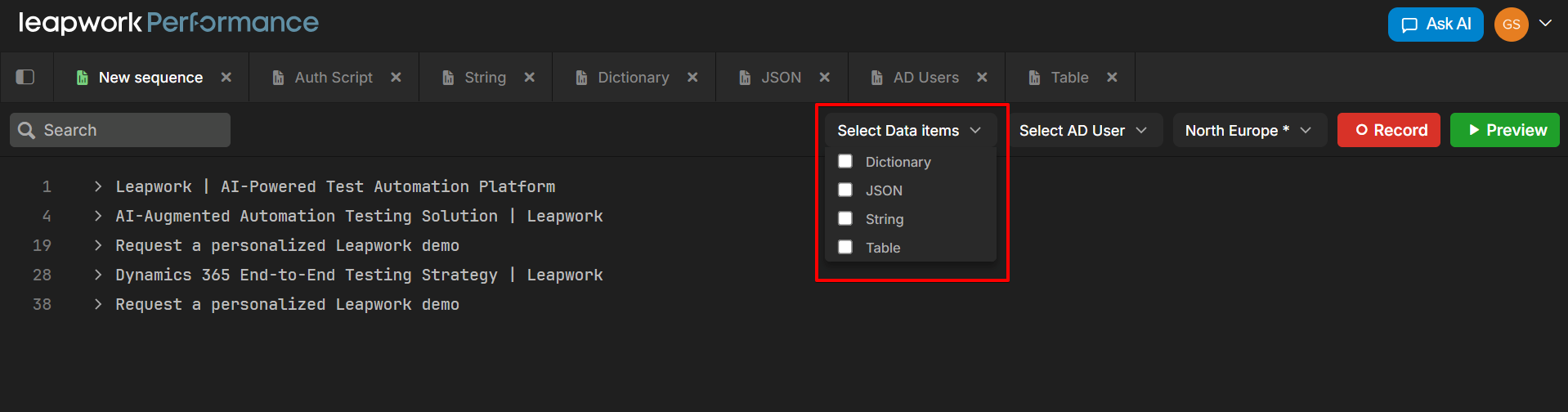Check the Dictionary data item checkbox
Image resolution: width=1568 pixels, height=412 pixels.
(845, 161)
